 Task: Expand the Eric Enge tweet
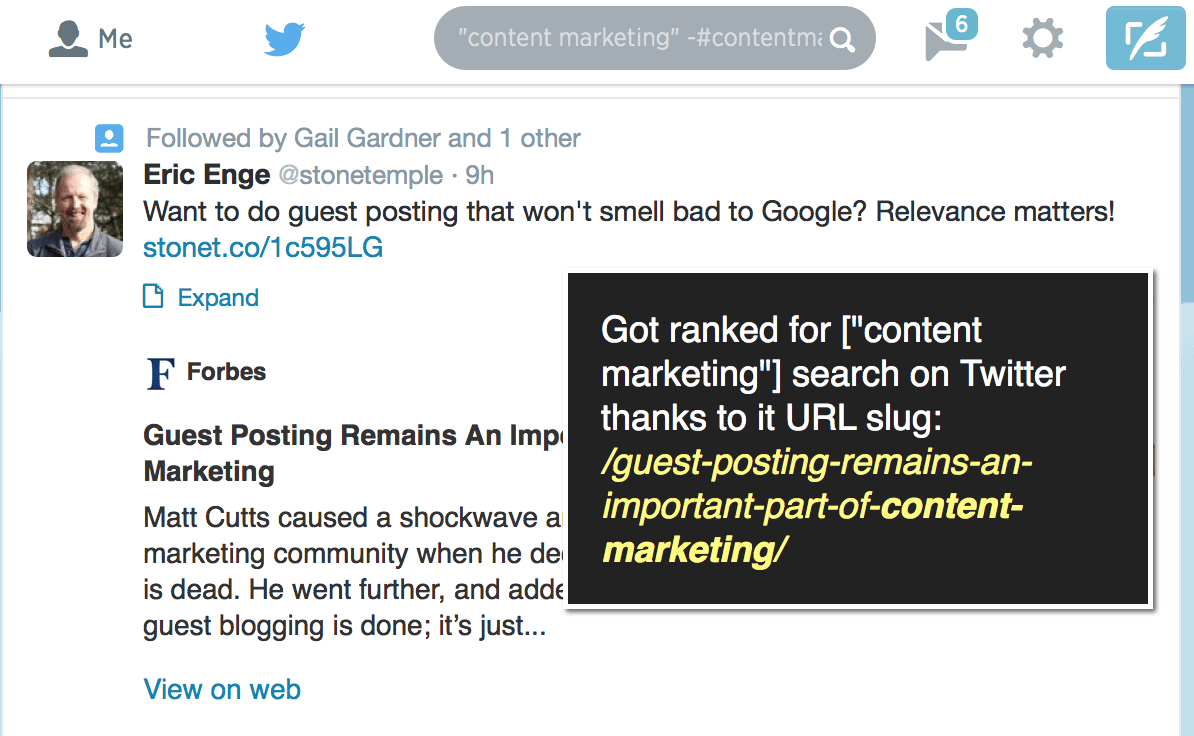(x=218, y=297)
